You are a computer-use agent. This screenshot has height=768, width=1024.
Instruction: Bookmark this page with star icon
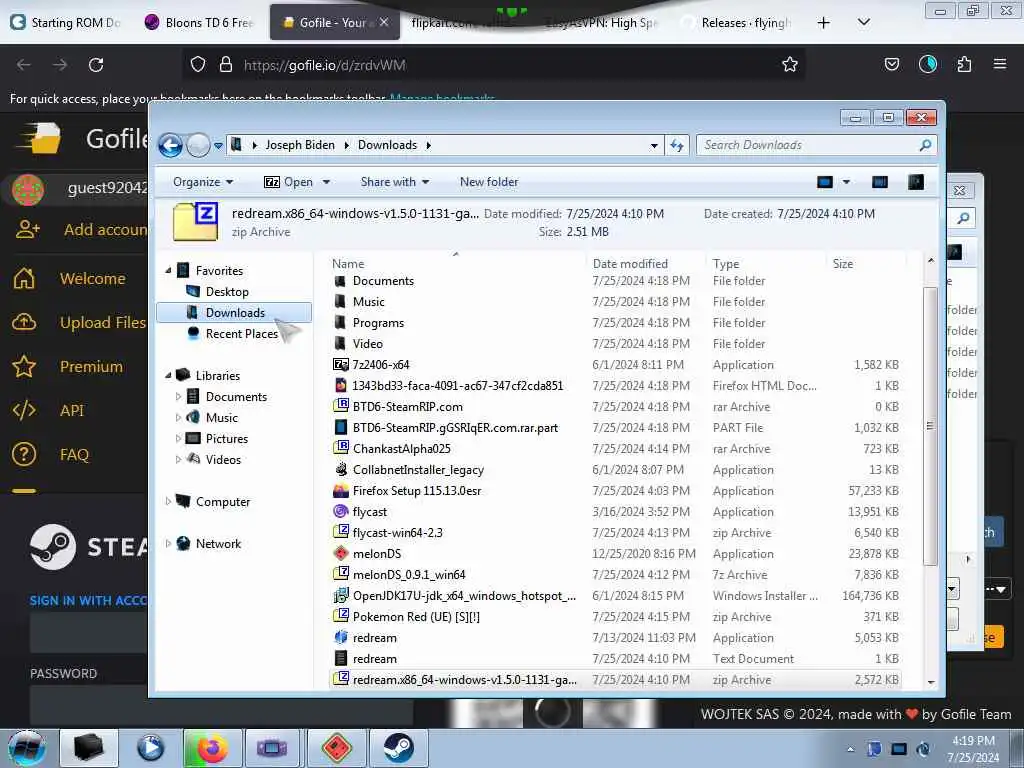coord(790,65)
